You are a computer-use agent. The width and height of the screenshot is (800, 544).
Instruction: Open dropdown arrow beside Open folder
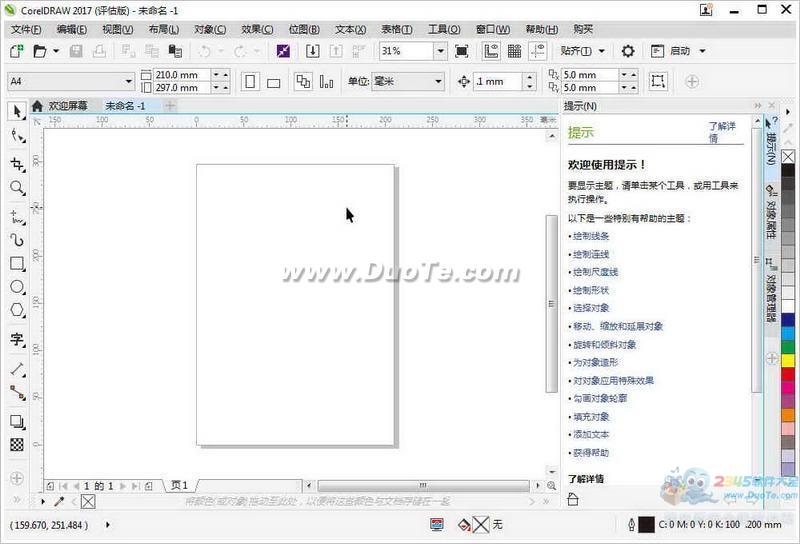pos(56,51)
